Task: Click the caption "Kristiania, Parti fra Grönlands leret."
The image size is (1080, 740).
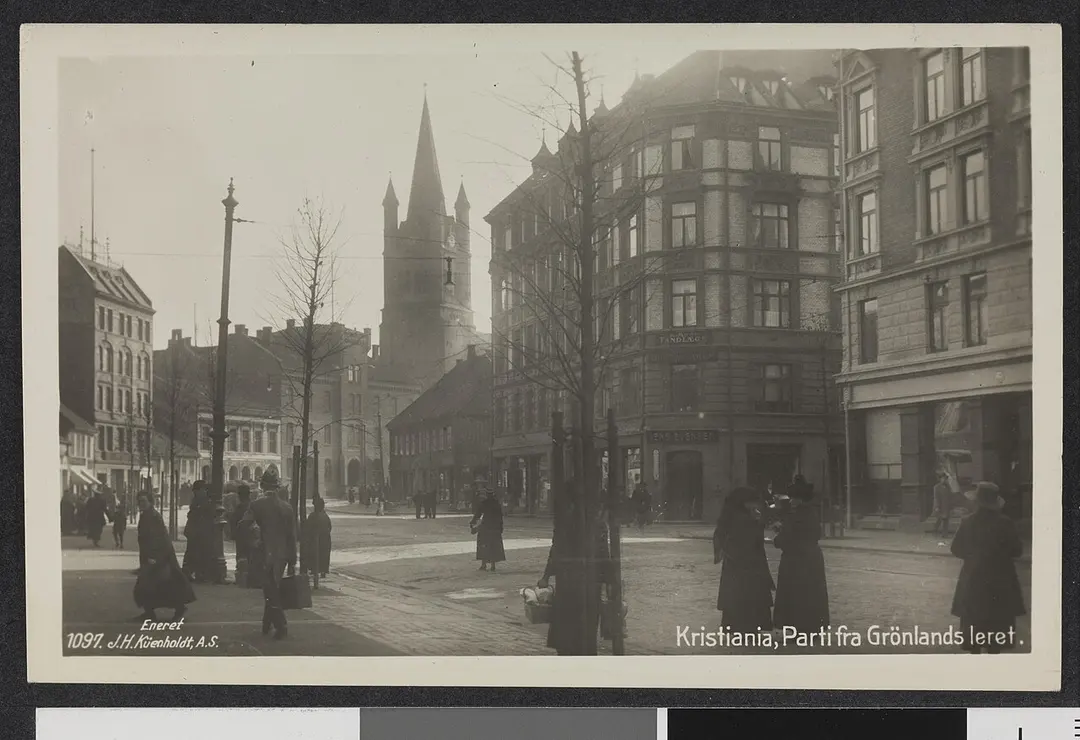Action: pos(849,637)
